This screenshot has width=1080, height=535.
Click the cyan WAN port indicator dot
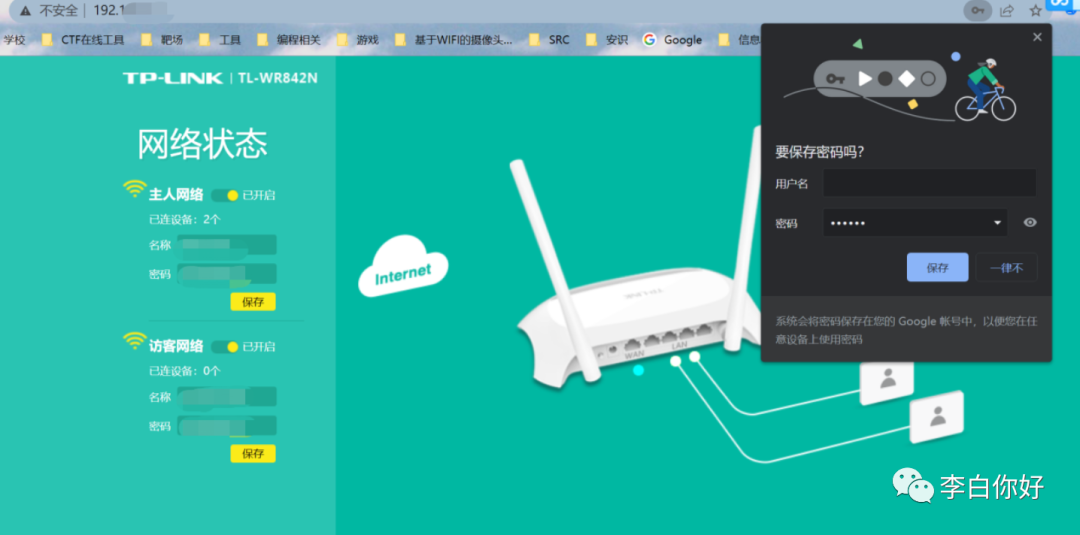(x=638, y=370)
